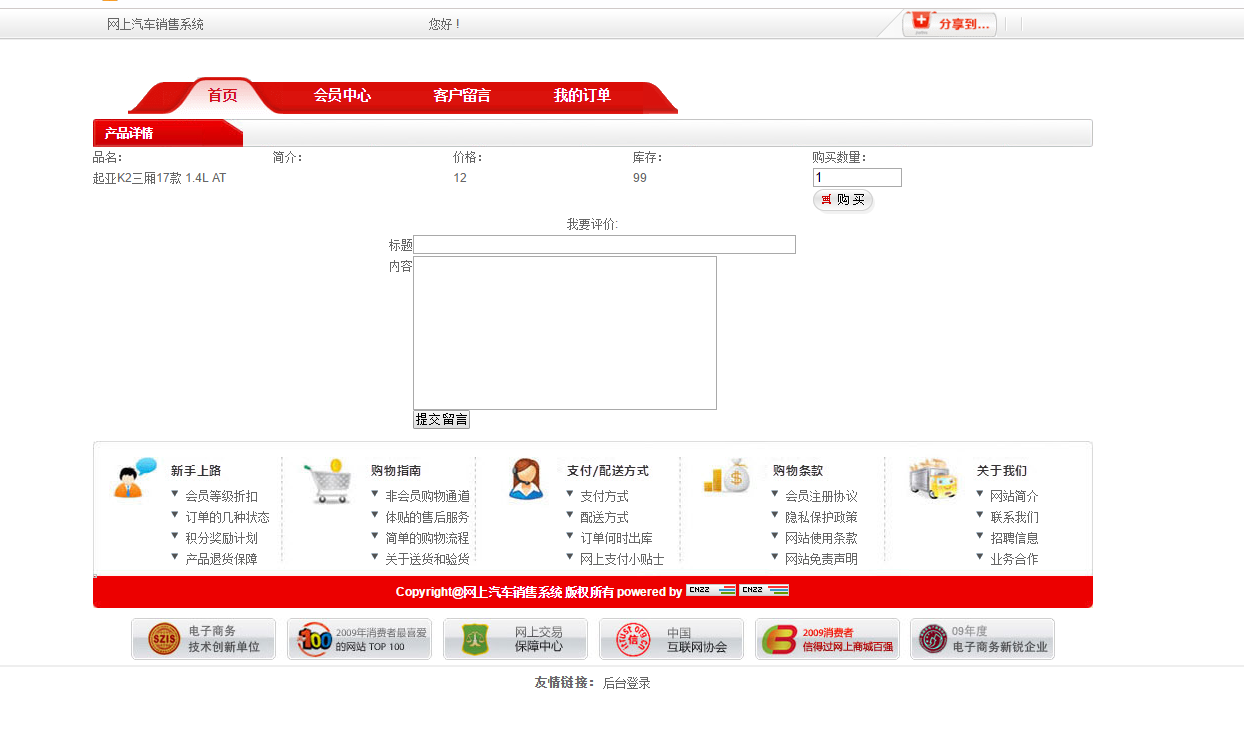
Task: Open 会员注册协议 link
Action: tap(821, 496)
